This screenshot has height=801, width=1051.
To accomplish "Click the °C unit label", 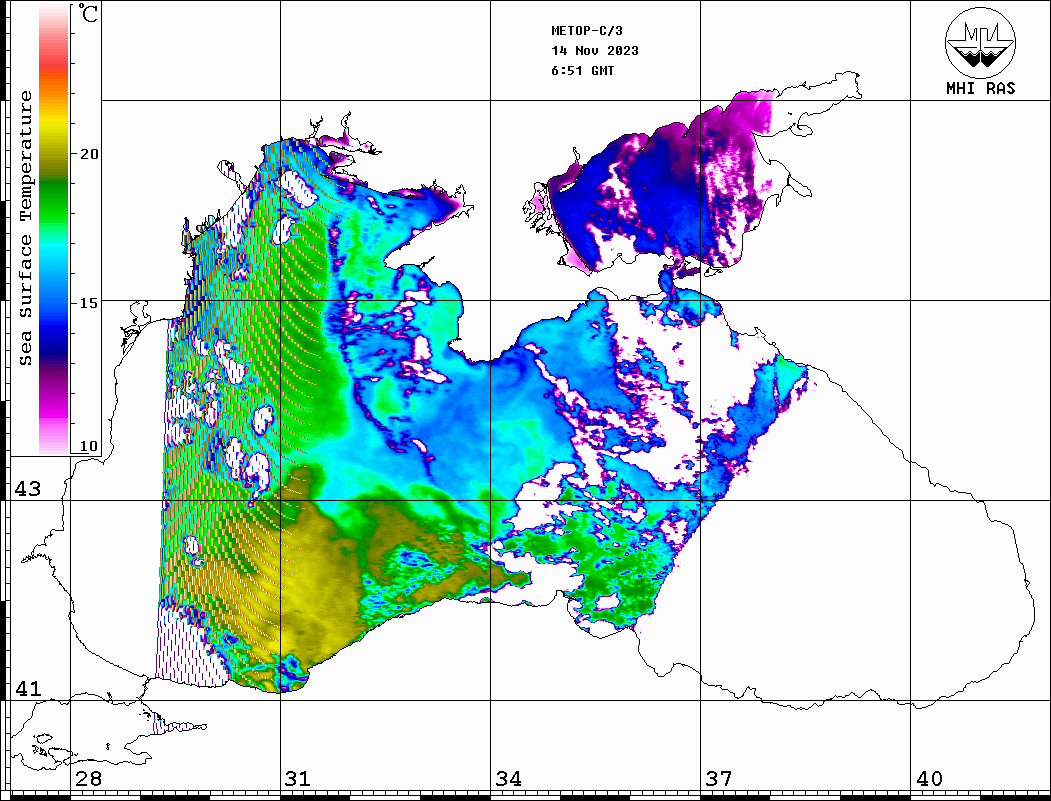I will [x=87, y=13].
